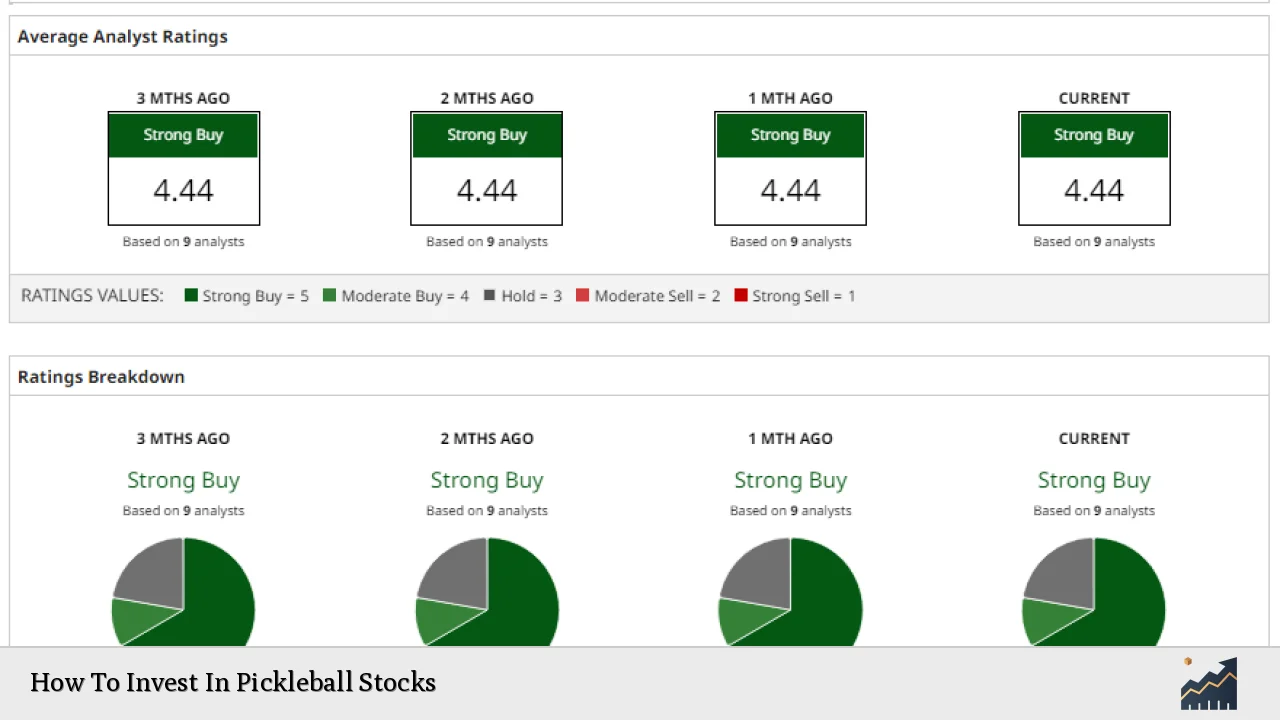Click the Strong Sell = 1 legend text
1280x720 pixels.
coord(804,296)
